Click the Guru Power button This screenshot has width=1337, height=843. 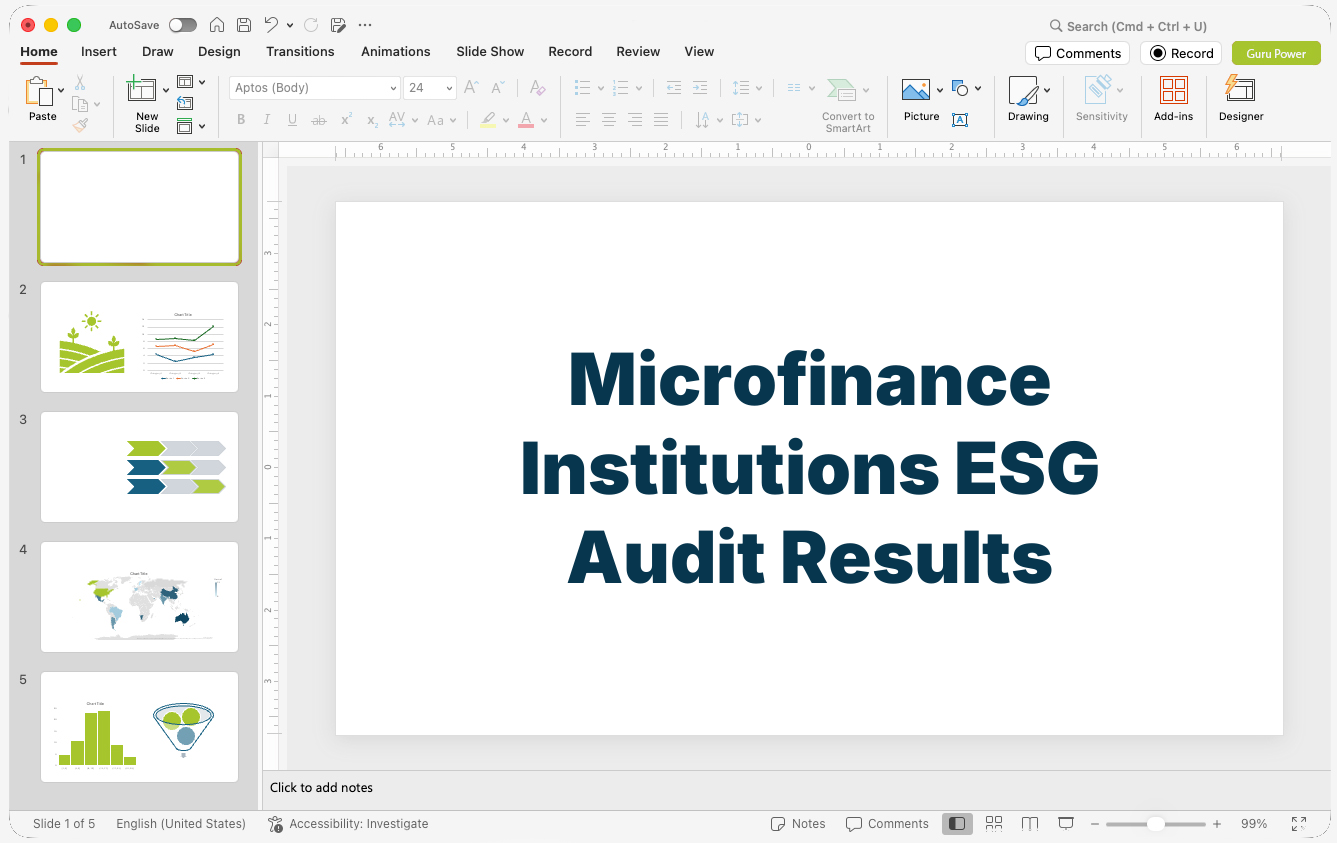[1276, 53]
